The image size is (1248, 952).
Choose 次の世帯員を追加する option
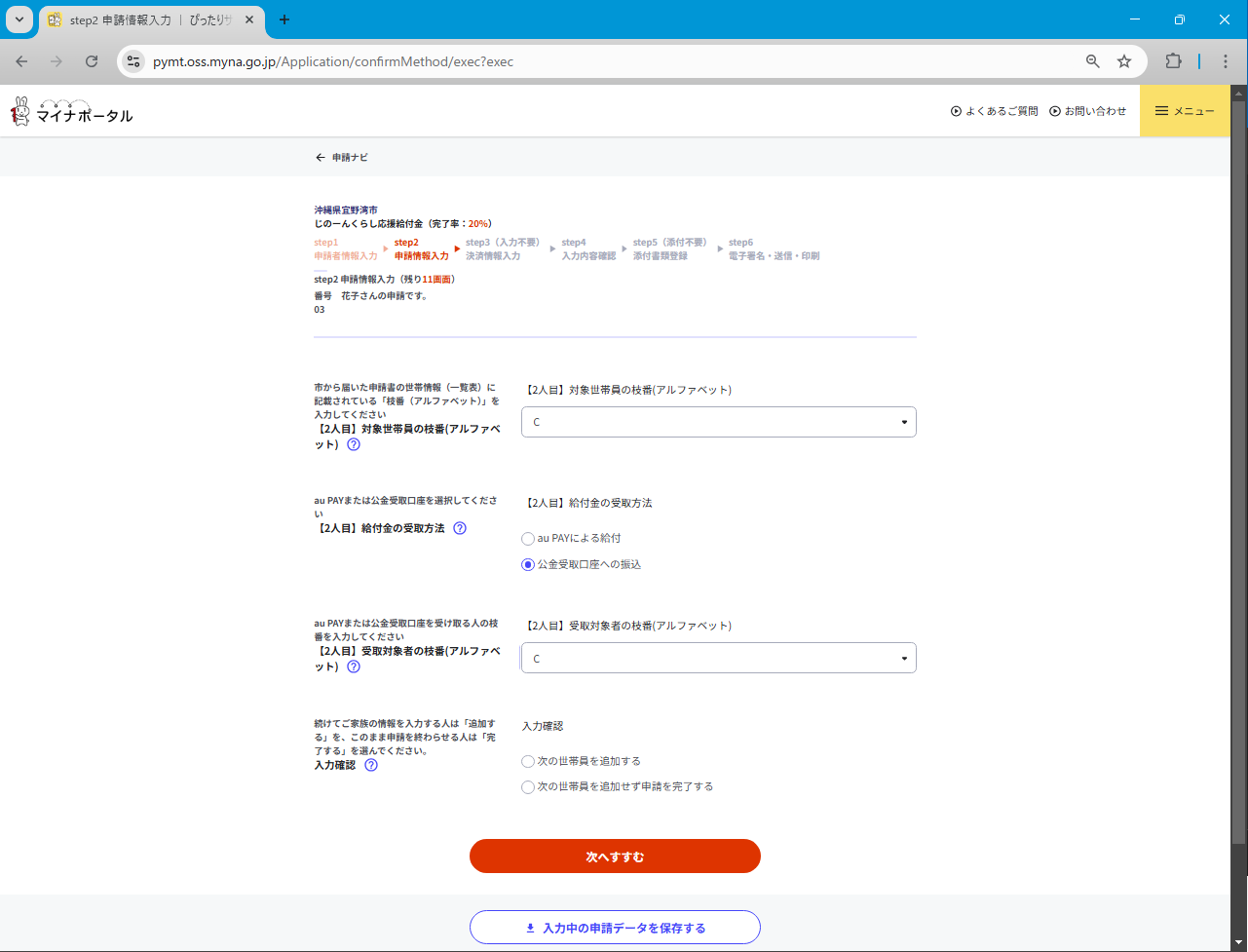(528, 762)
